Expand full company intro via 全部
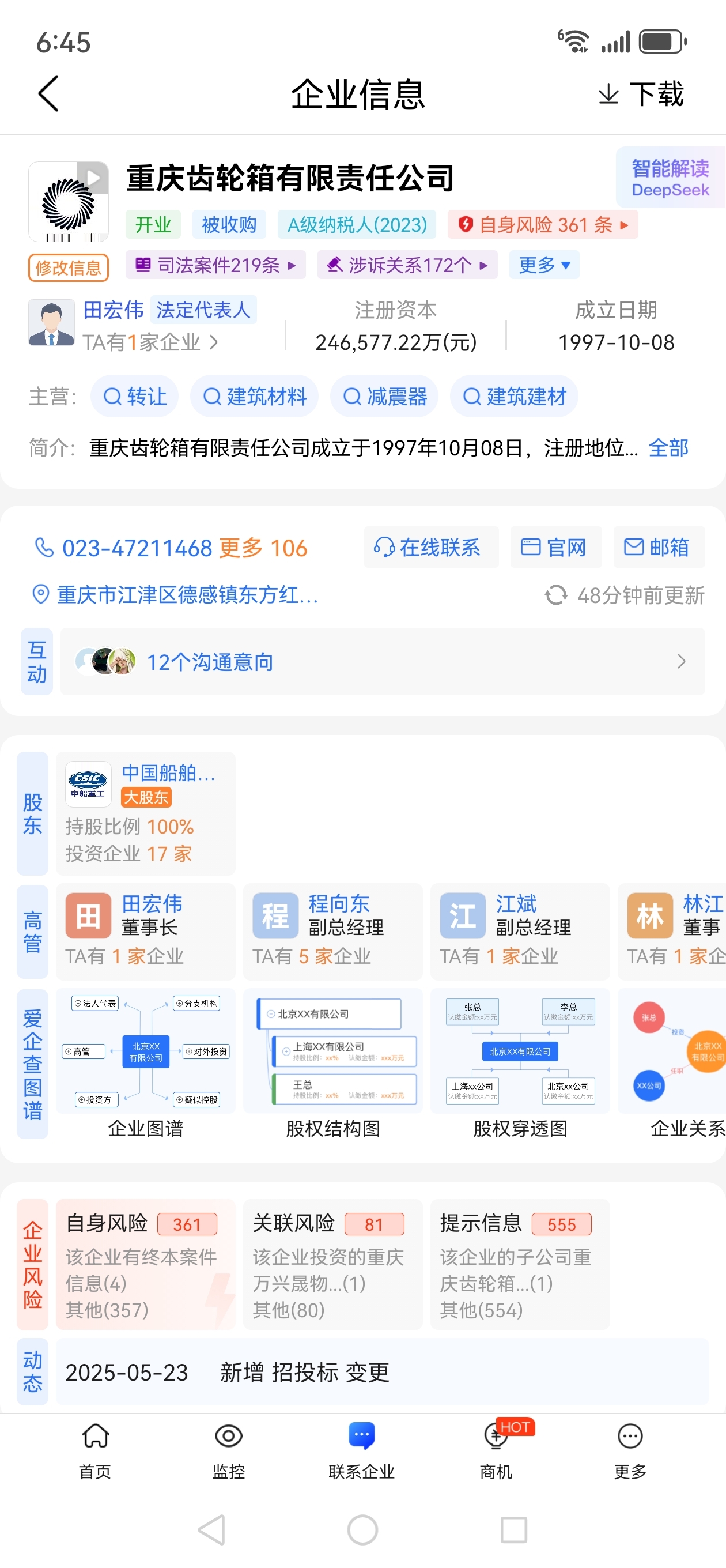The width and height of the screenshot is (726, 1568). (x=668, y=448)
